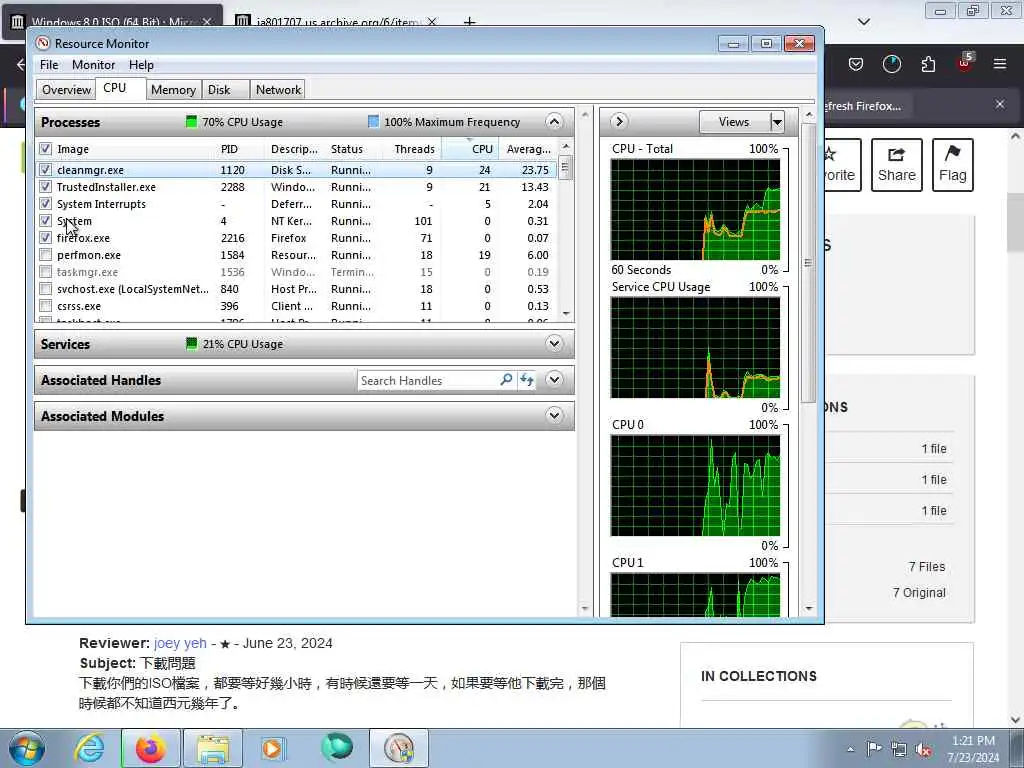The width and height of the screenshot is (1024, 768).
Task: Toggle the select-all Image header checkbox
Action: pos(45,149)
